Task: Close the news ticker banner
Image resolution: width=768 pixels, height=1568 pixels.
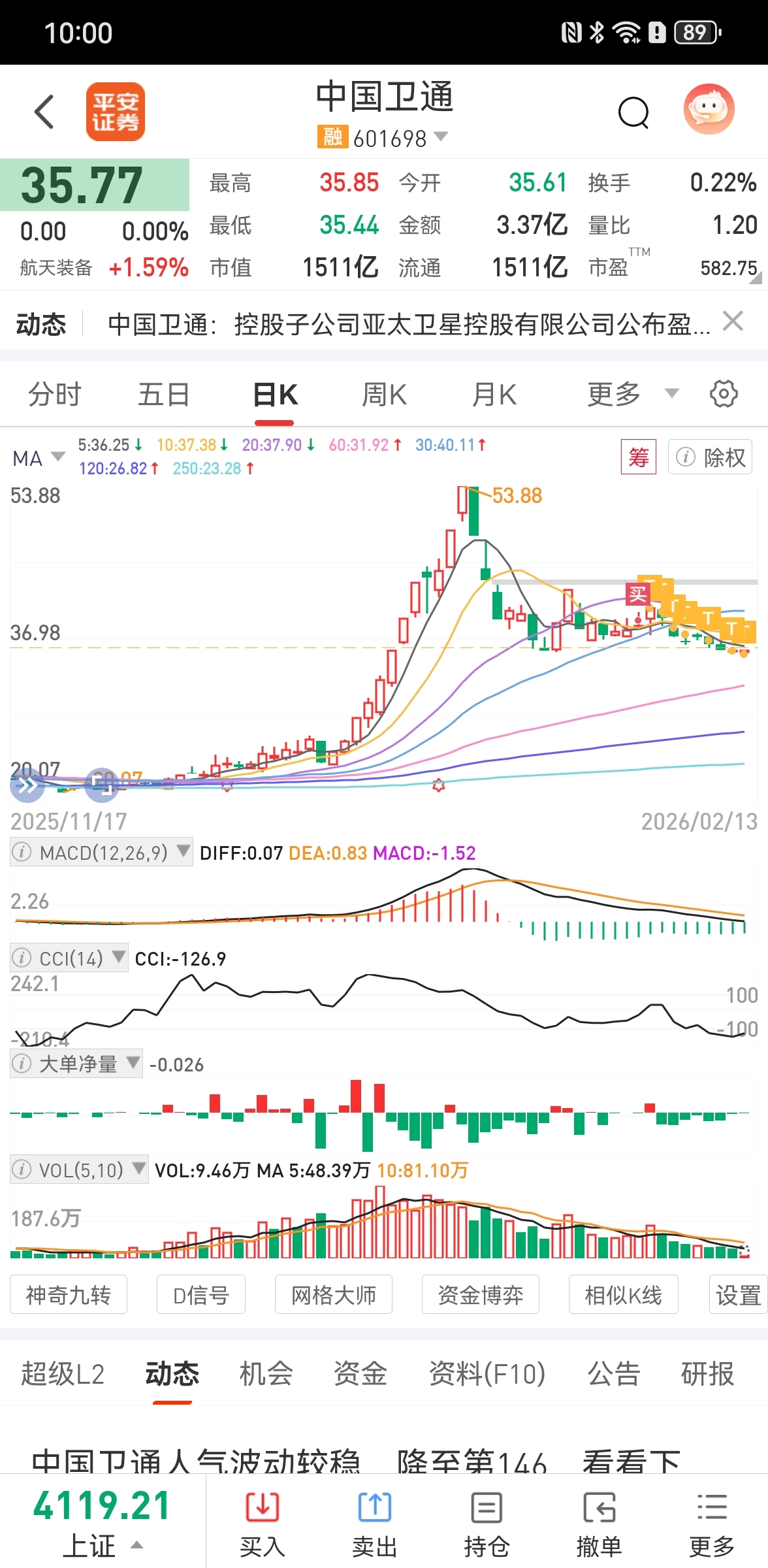Action: coord(733,321)
